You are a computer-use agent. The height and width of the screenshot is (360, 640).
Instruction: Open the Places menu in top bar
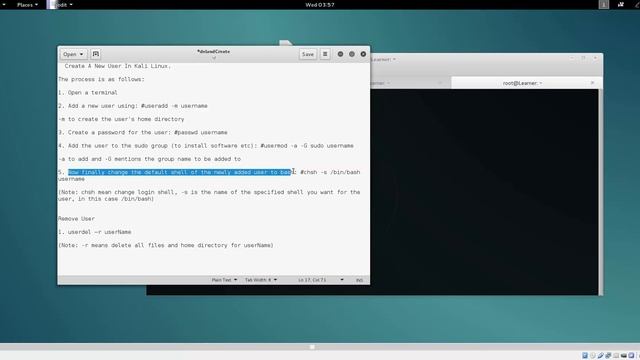pos(27,5)
